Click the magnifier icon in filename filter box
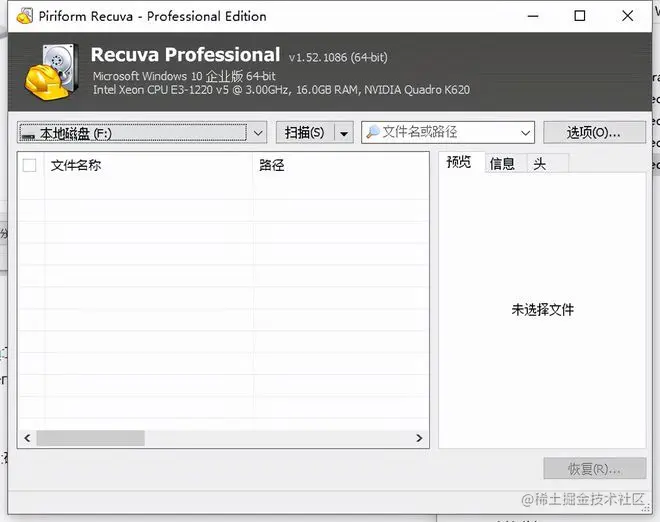660x522 pixels. click(x=373, y=132)
